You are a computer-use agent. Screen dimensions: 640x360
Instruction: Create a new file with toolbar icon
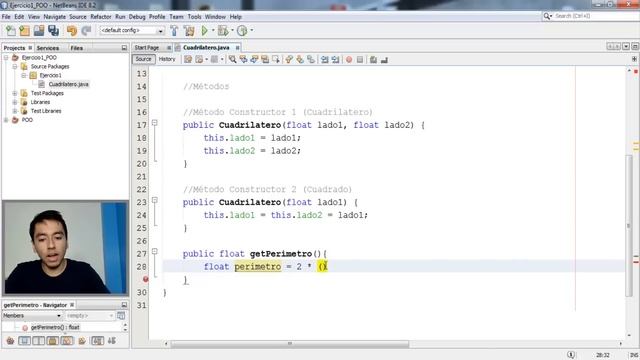click(11, 31)
